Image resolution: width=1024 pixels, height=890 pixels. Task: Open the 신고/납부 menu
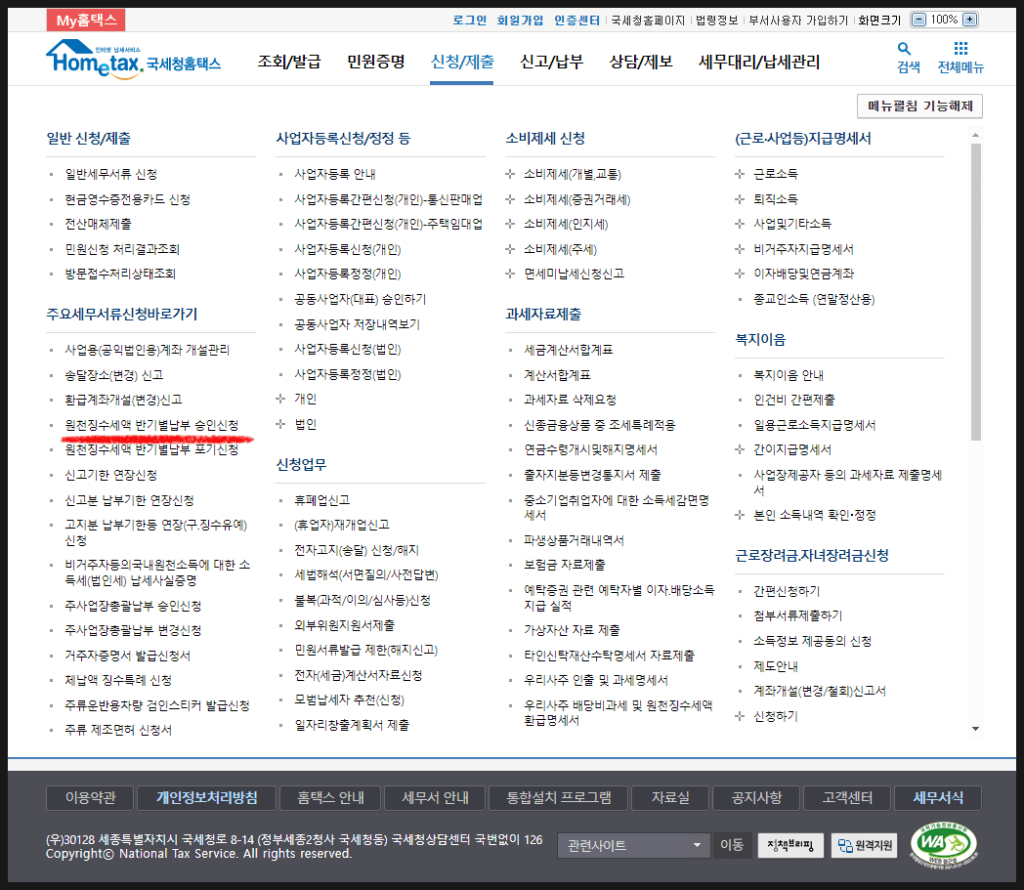pos(551,62)
